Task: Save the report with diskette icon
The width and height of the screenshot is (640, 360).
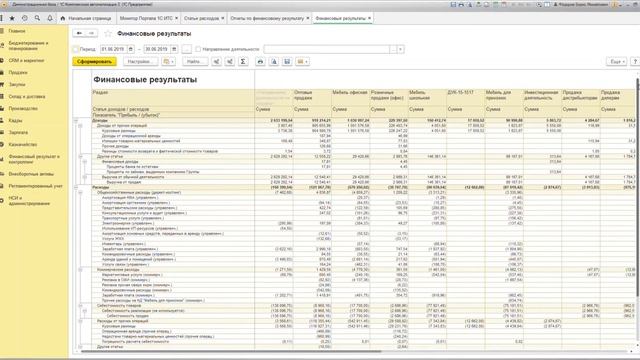Action: [x=287, y=62]
